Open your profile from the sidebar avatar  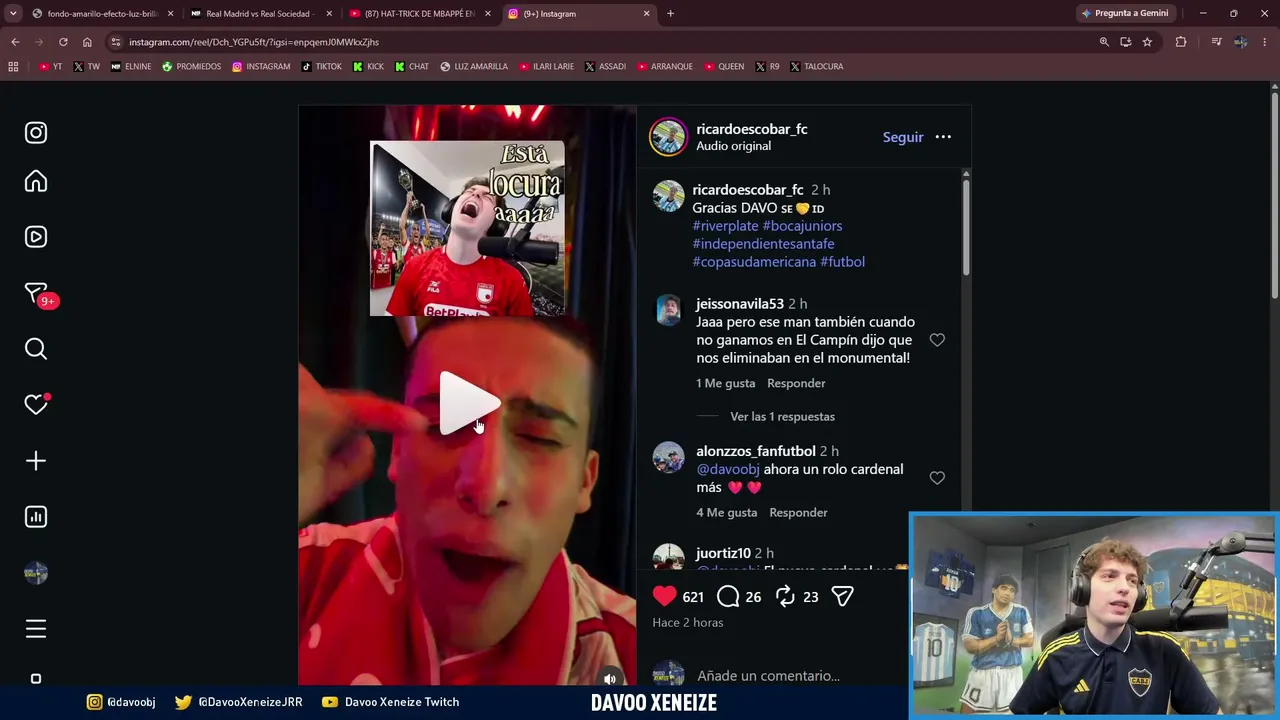click(36, 573)
